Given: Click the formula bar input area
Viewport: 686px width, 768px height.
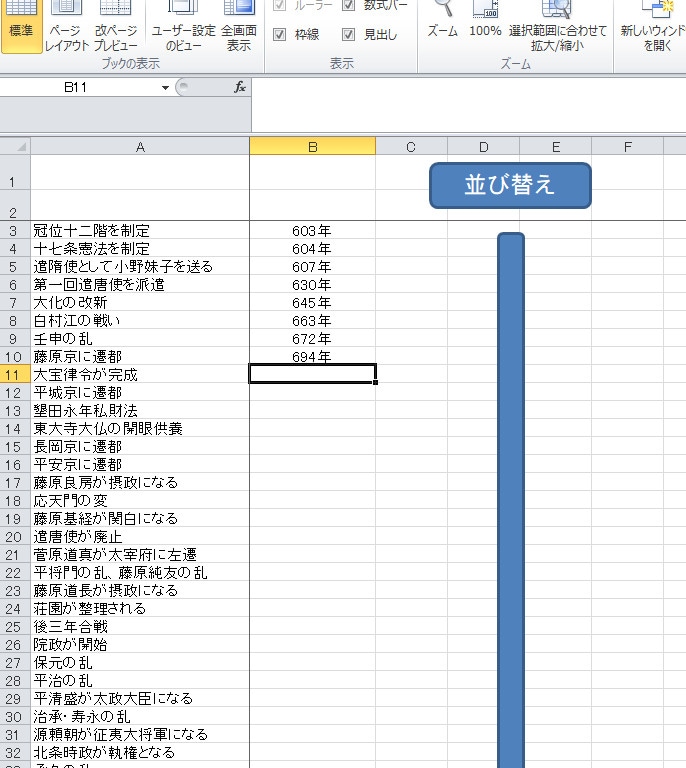Looking at the screenshot, I should coord(469,105).
